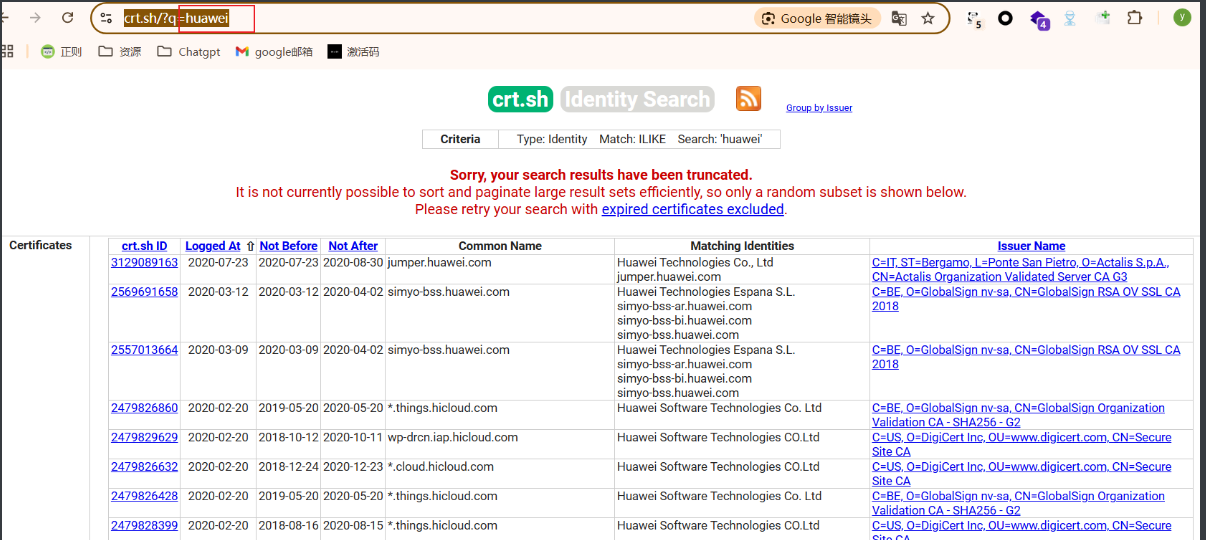
Task: Open GlobalSign SHA256 G2 issuer in row 2479826860
Action: (1018, 415)
